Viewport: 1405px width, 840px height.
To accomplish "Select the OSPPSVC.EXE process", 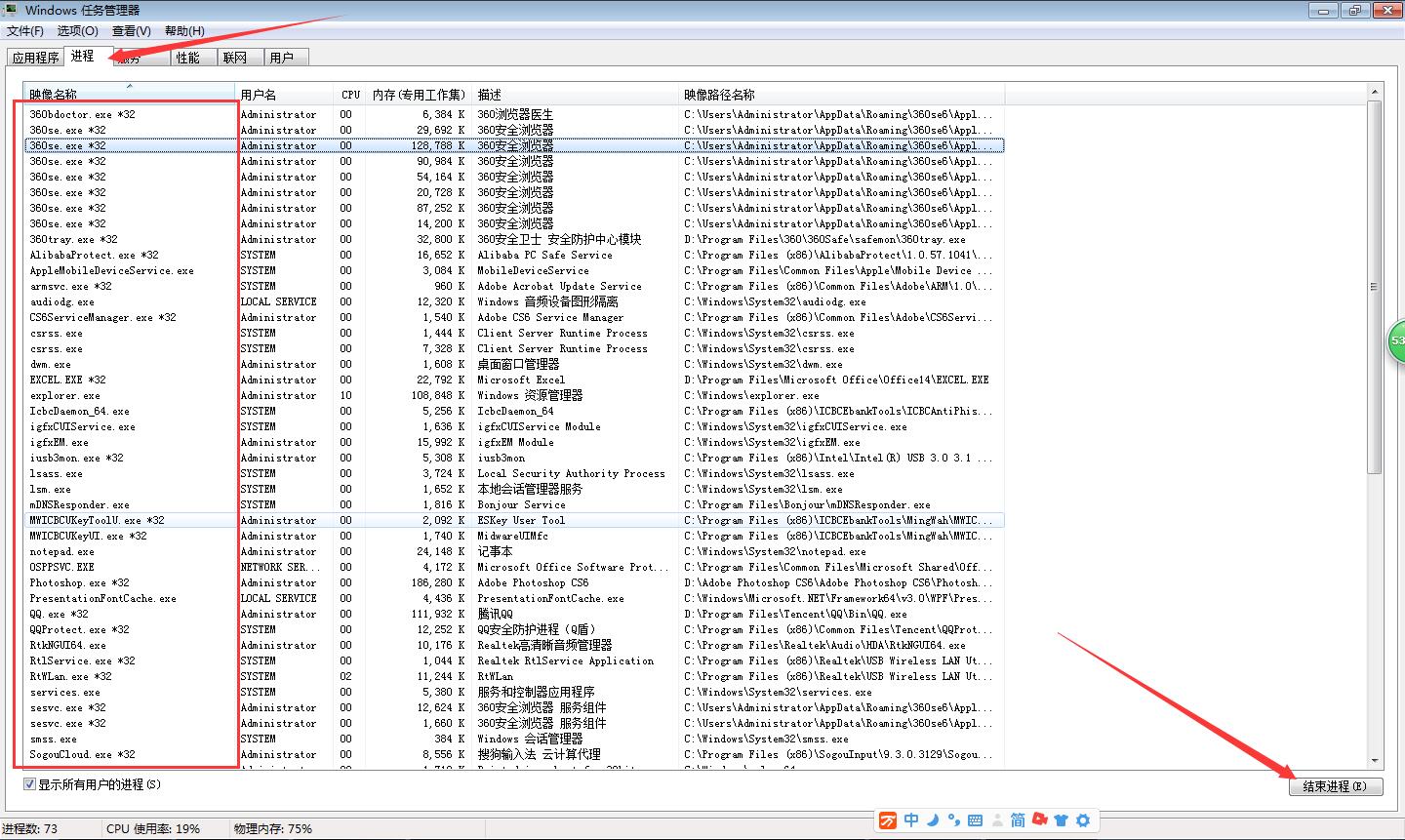I will pyautogui.click(x=514, y=567).
